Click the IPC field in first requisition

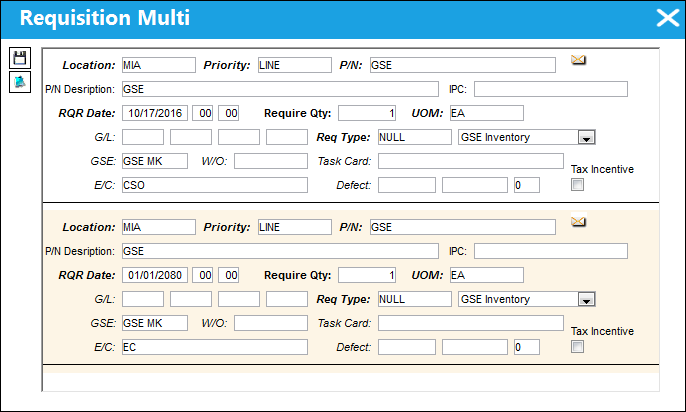(x=551, y=89)
